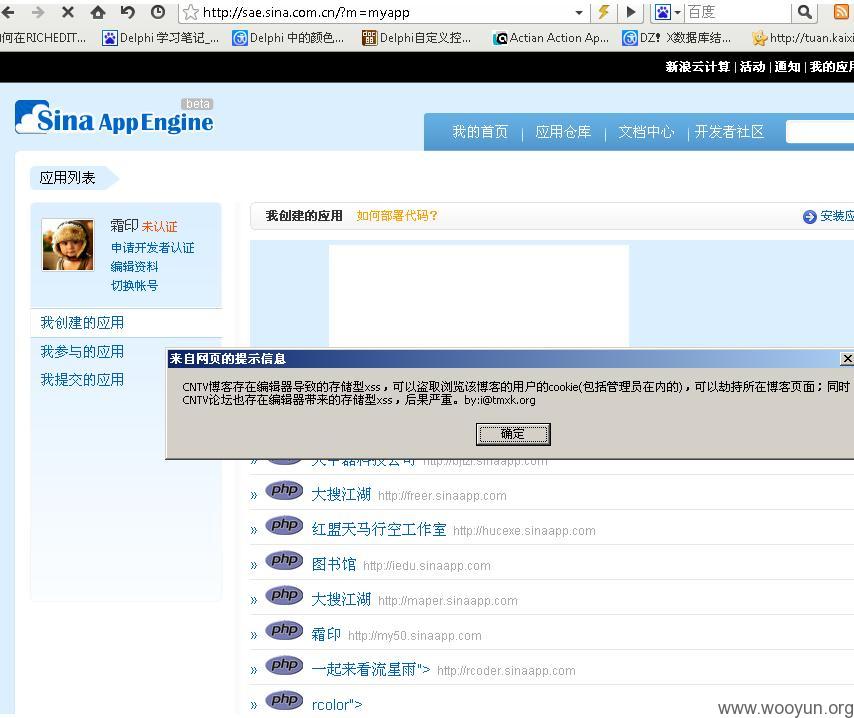The height and width of the screenshot is (718, 854).
Task: Open 'rcolor">' app link
Action: point(337,704)
